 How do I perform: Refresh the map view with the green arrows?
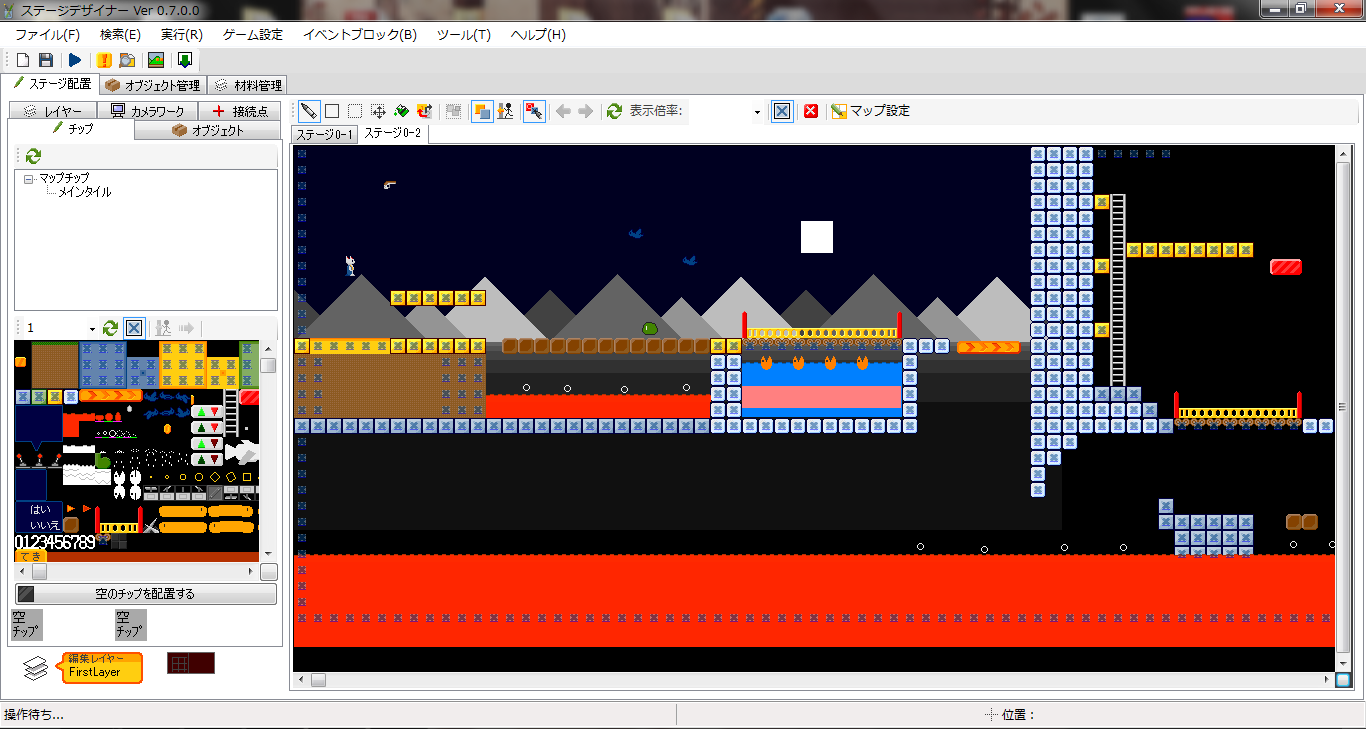tap(614, 111)
